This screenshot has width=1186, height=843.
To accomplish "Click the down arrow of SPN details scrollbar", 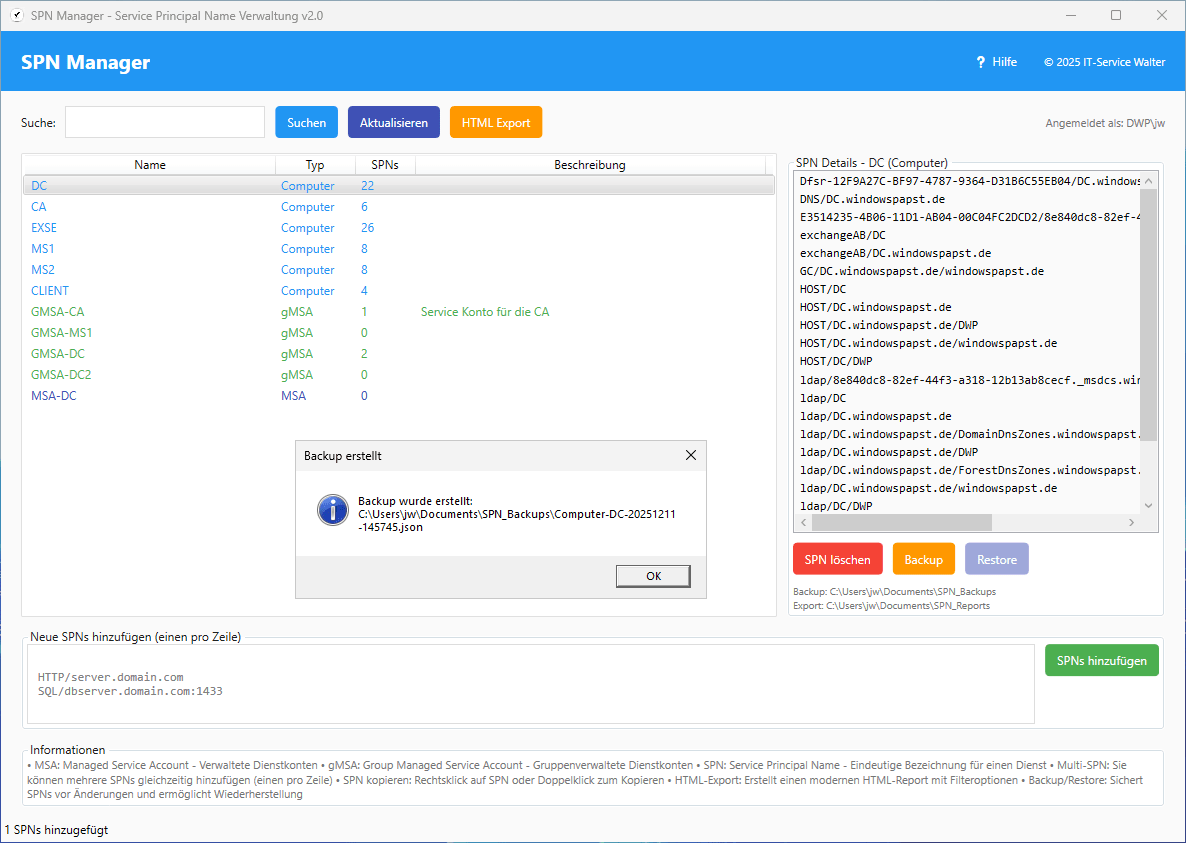I will pyautogui.click(x=1148, y=506).
